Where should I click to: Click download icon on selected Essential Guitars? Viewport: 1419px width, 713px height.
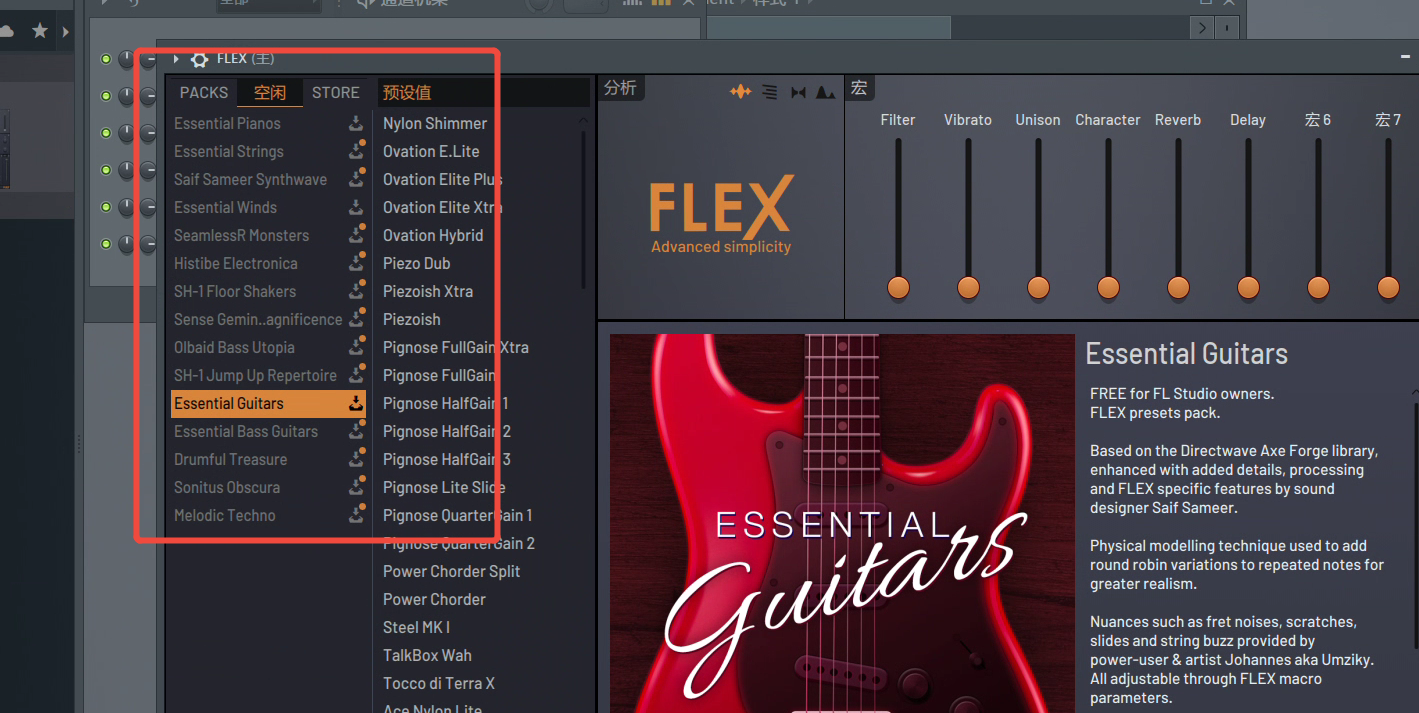click(355, 404)
